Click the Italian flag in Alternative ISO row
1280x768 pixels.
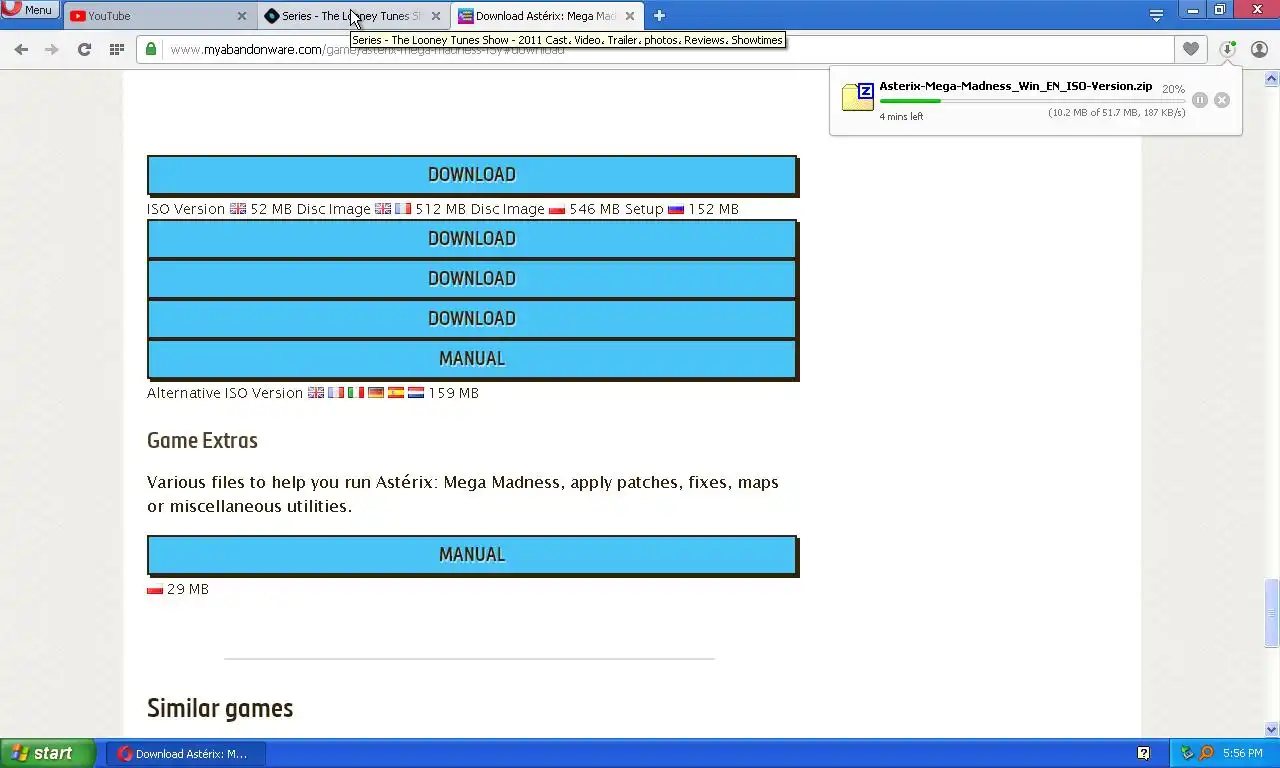tap(356, 393)
